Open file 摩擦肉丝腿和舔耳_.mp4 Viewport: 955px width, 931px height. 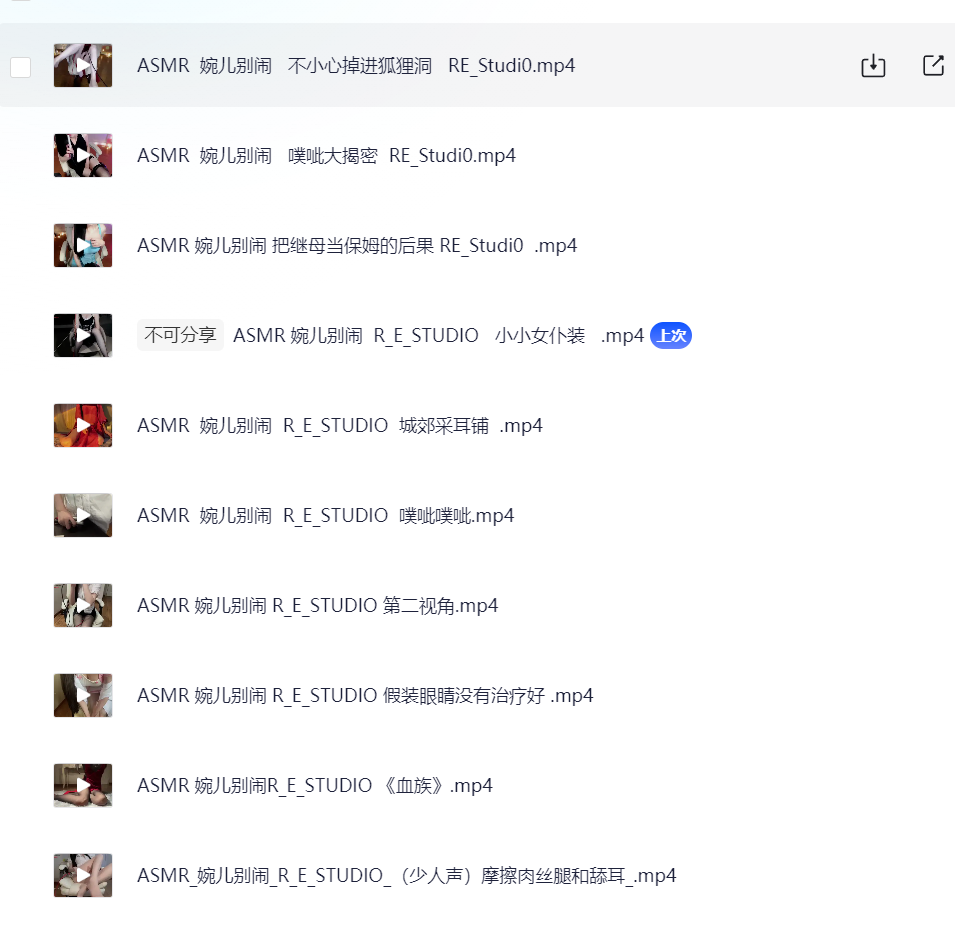pyautogui.click(x=406, y=876)
